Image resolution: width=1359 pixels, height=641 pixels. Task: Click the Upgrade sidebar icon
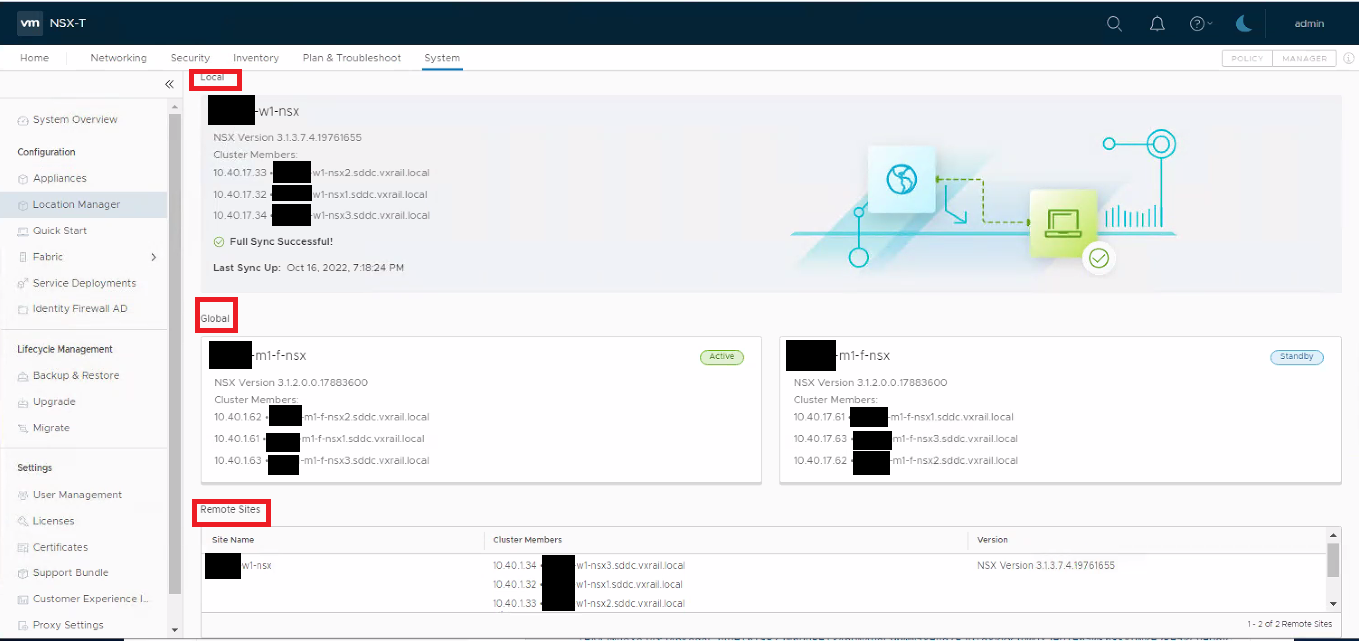pos(23,402)
